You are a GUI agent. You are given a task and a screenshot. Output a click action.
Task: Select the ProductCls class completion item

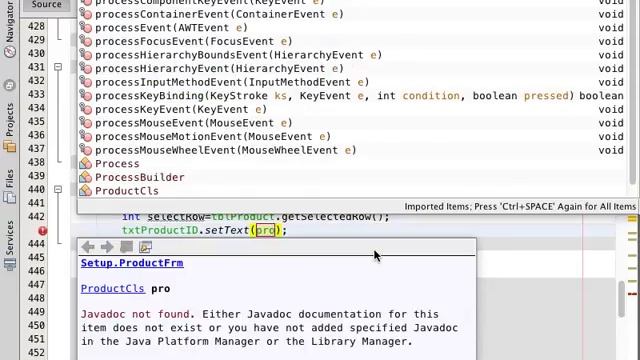351,191
